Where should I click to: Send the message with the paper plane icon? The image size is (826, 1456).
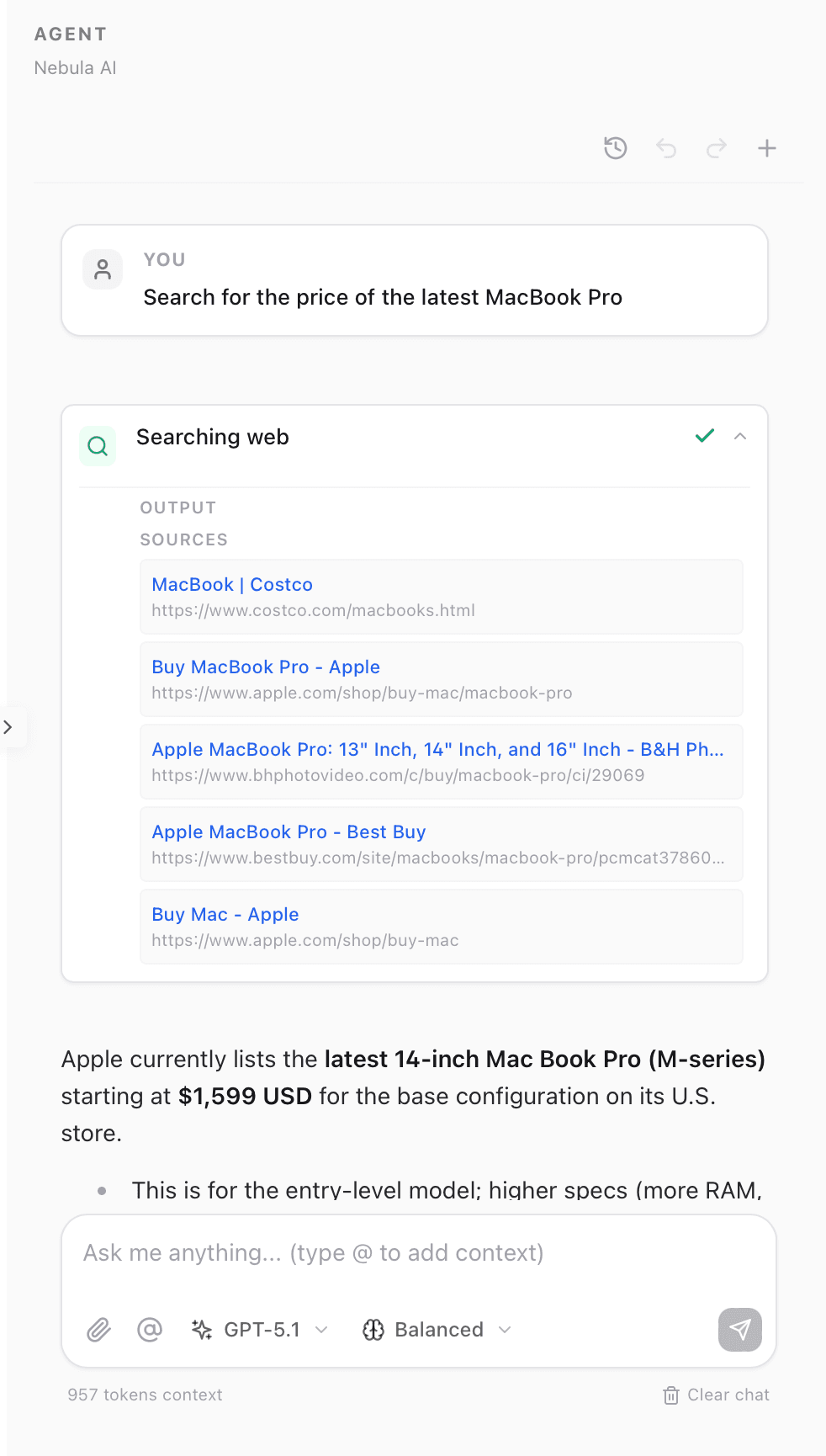739,1329
